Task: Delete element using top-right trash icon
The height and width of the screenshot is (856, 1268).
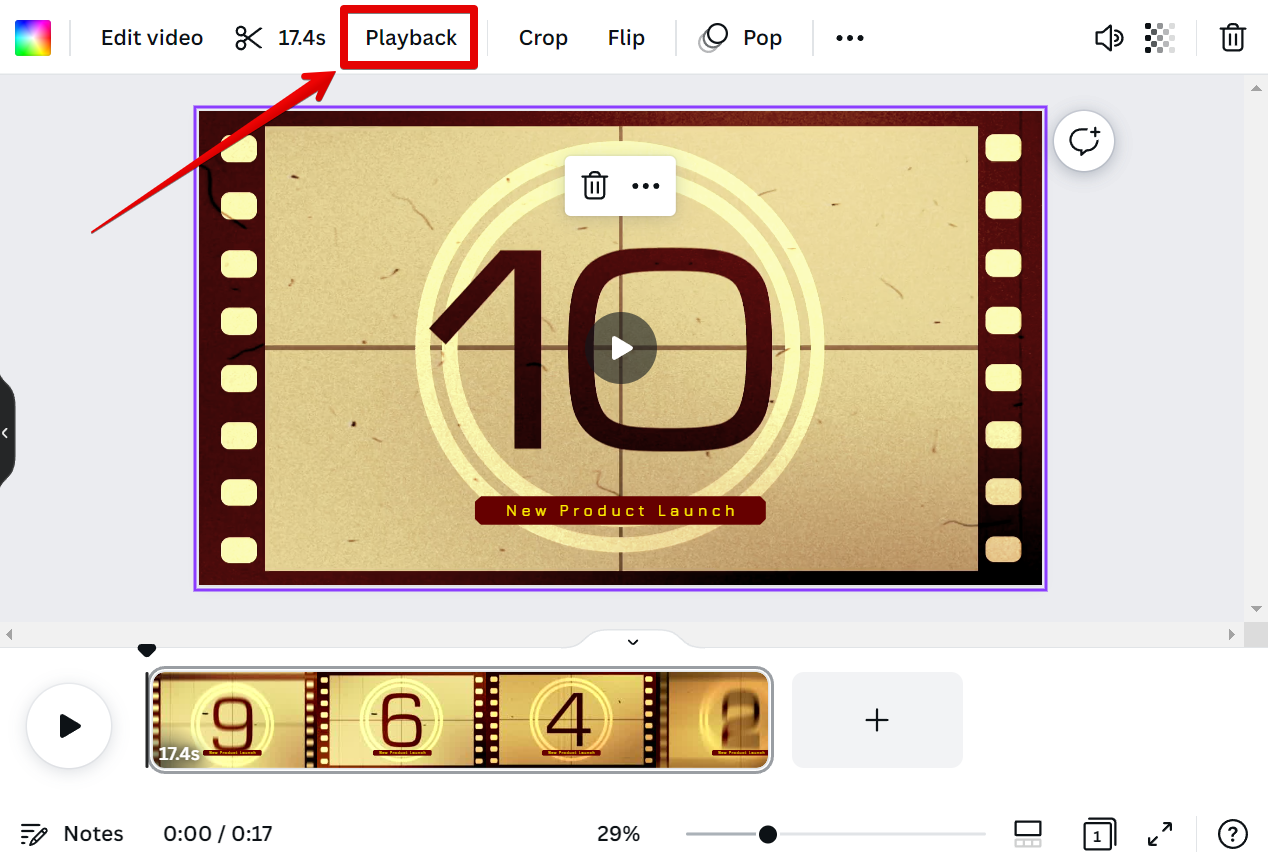Action: [x=1232, y=38]
